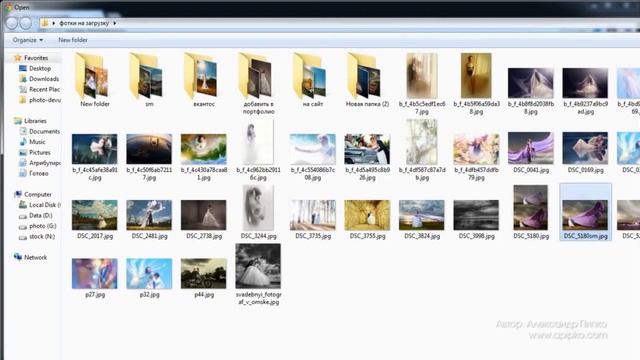Click фотки на загрузку in address bar
The image size is (640, 360).
(x=84, y=23)
